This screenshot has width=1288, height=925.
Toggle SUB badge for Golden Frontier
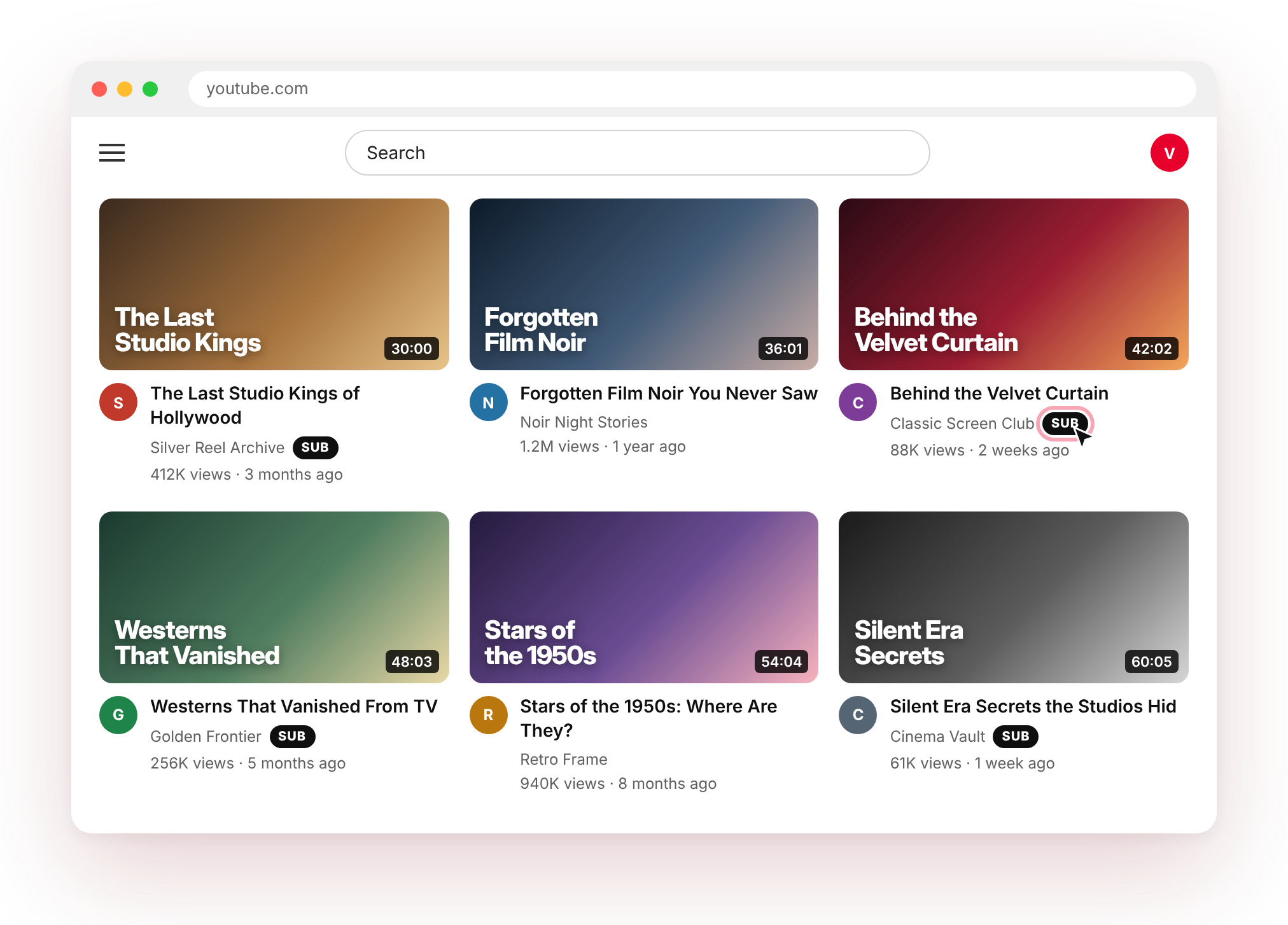pos(292,736)
